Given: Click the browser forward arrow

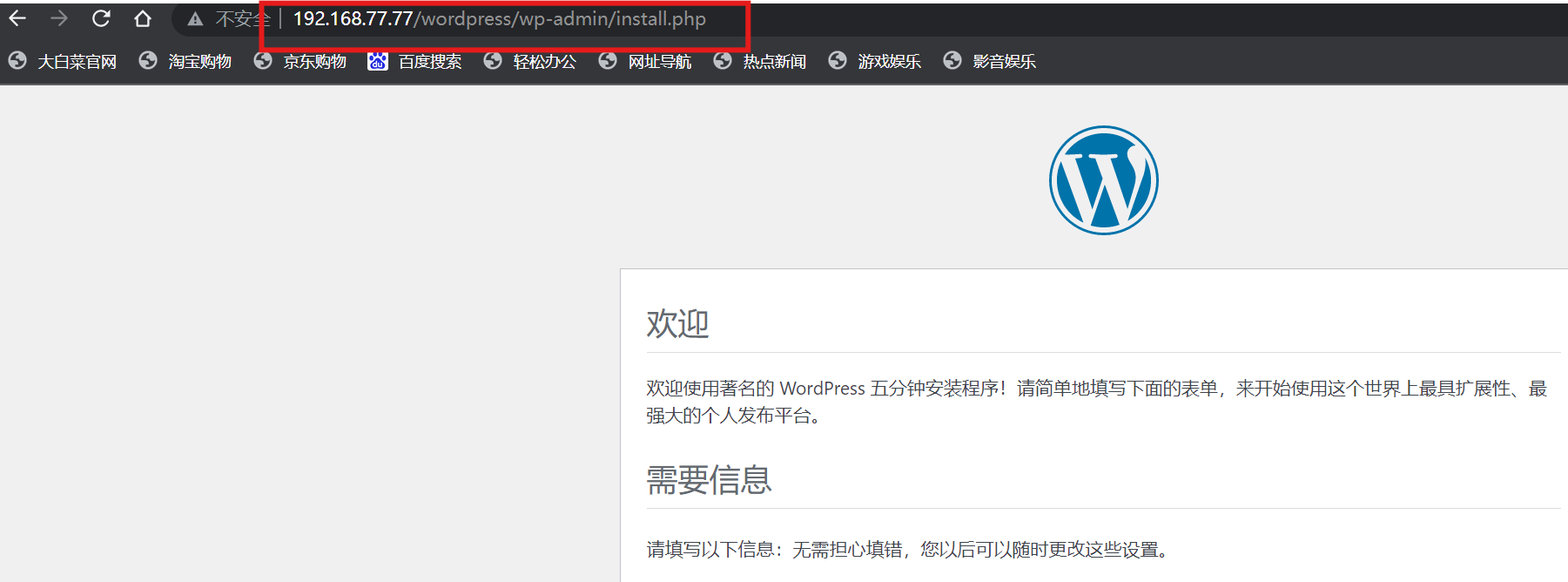Looking at the screenshot, I should [x=59, y=18].
